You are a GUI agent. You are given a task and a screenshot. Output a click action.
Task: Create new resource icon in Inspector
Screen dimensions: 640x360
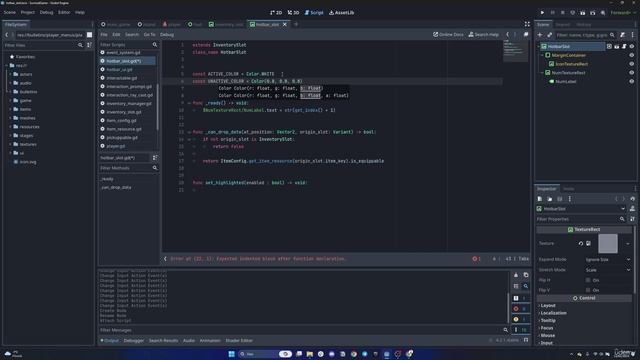(x=540, y=199)
